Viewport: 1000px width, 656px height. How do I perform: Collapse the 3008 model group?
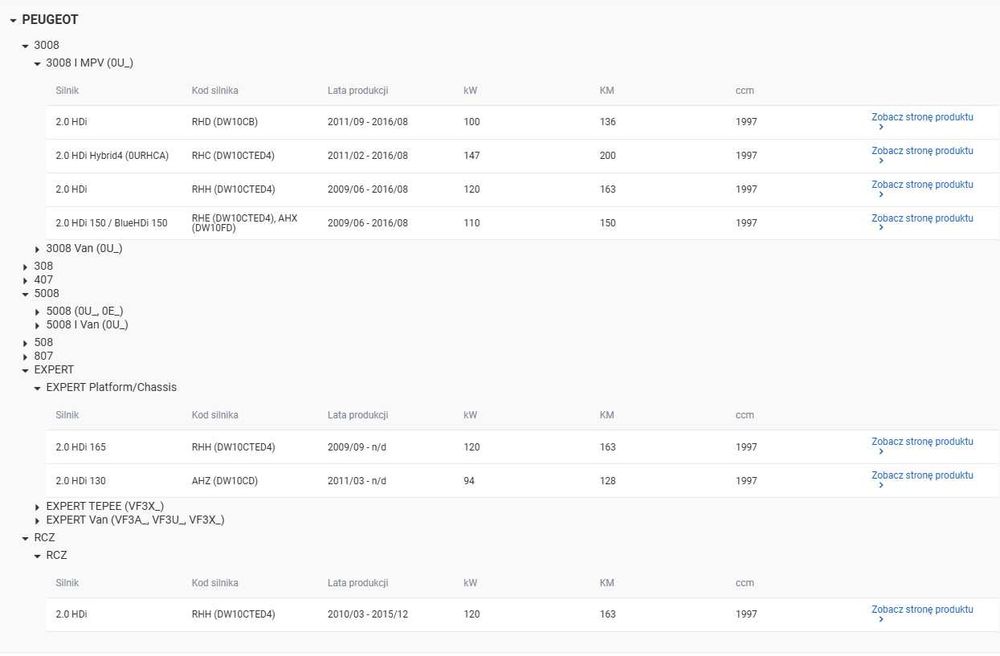(x=25, y=46)
